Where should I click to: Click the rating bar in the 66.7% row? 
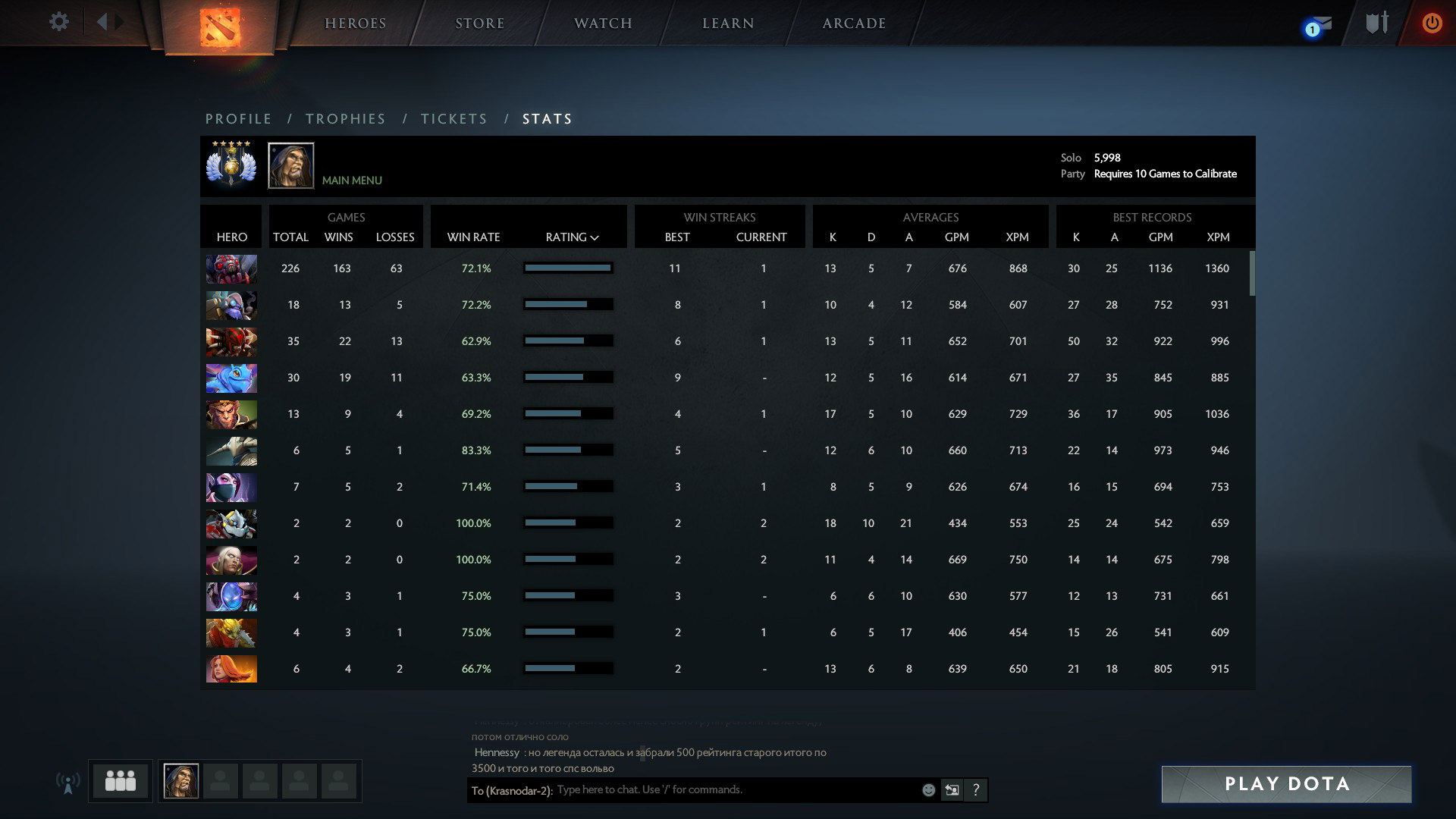568,668
